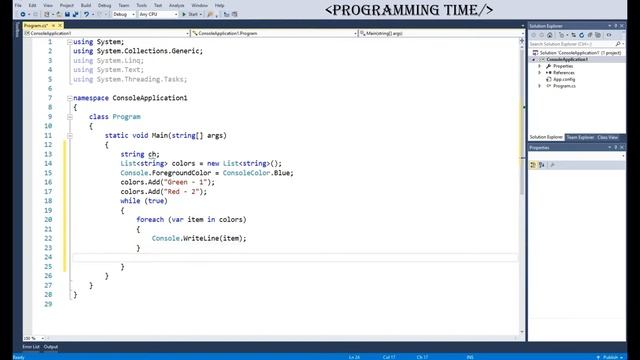640x360 pixels.
Task: Collapse the class Program block
Action: click(x=70, y=117)
